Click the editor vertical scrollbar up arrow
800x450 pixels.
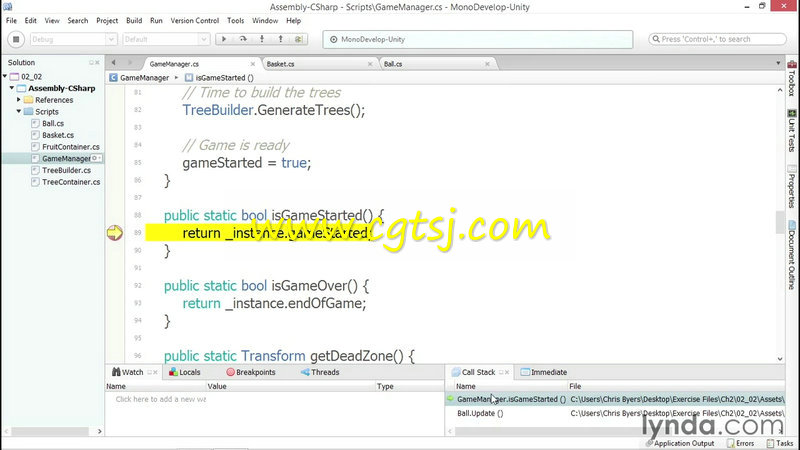[780, 90]
